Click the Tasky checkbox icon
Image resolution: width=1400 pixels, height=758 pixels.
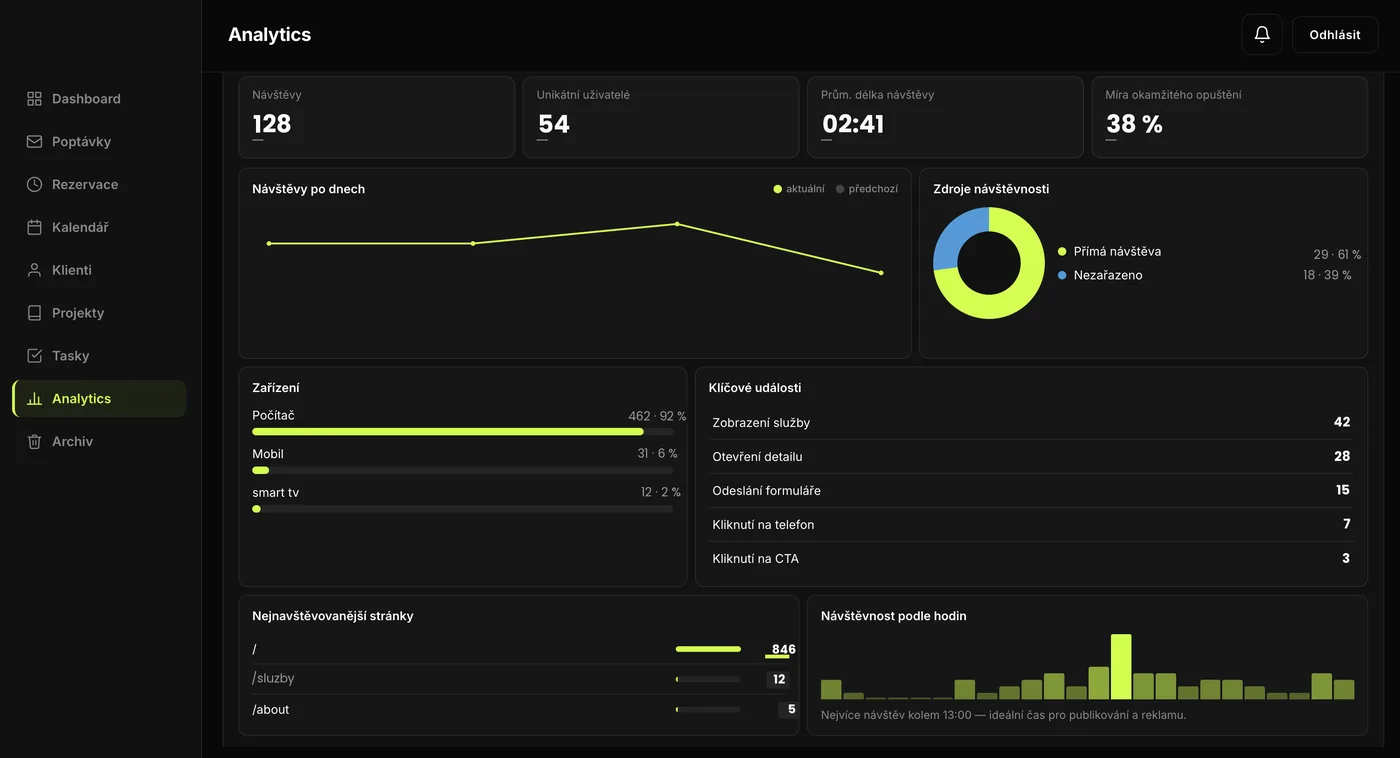[x=34, y=356]
